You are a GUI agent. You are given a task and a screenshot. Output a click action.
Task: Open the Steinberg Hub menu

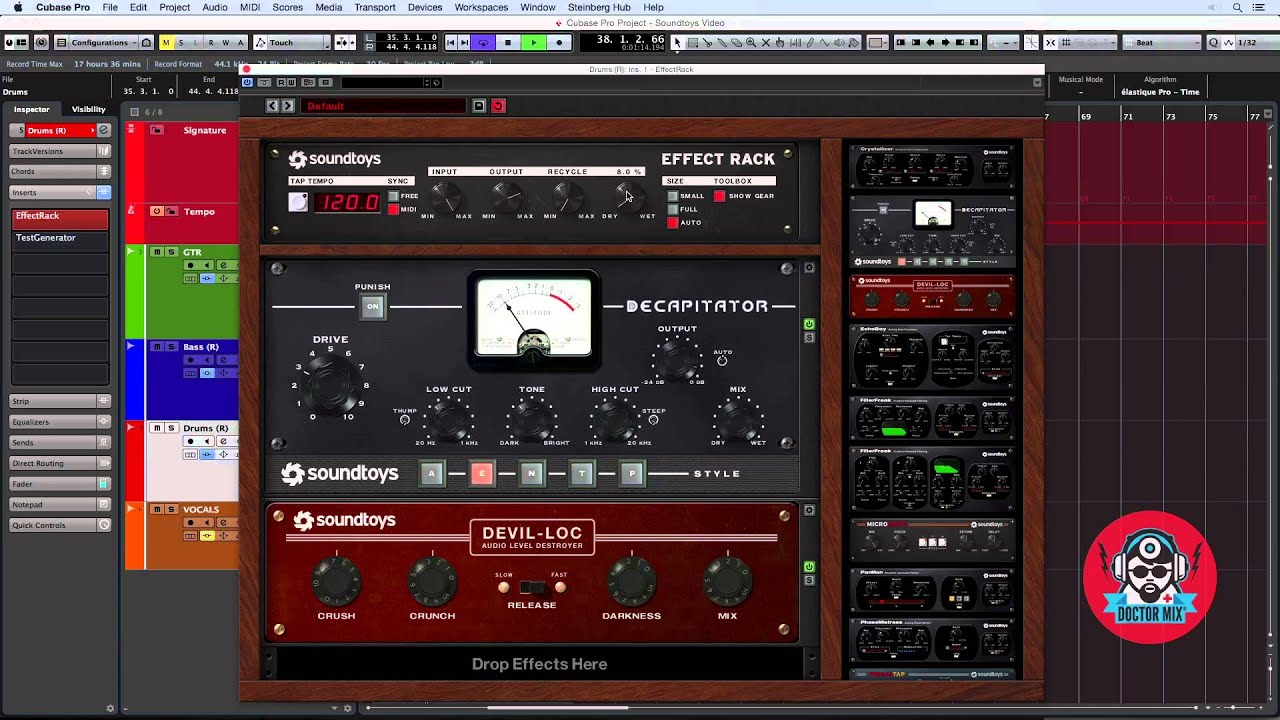click(x=599, y=7)
